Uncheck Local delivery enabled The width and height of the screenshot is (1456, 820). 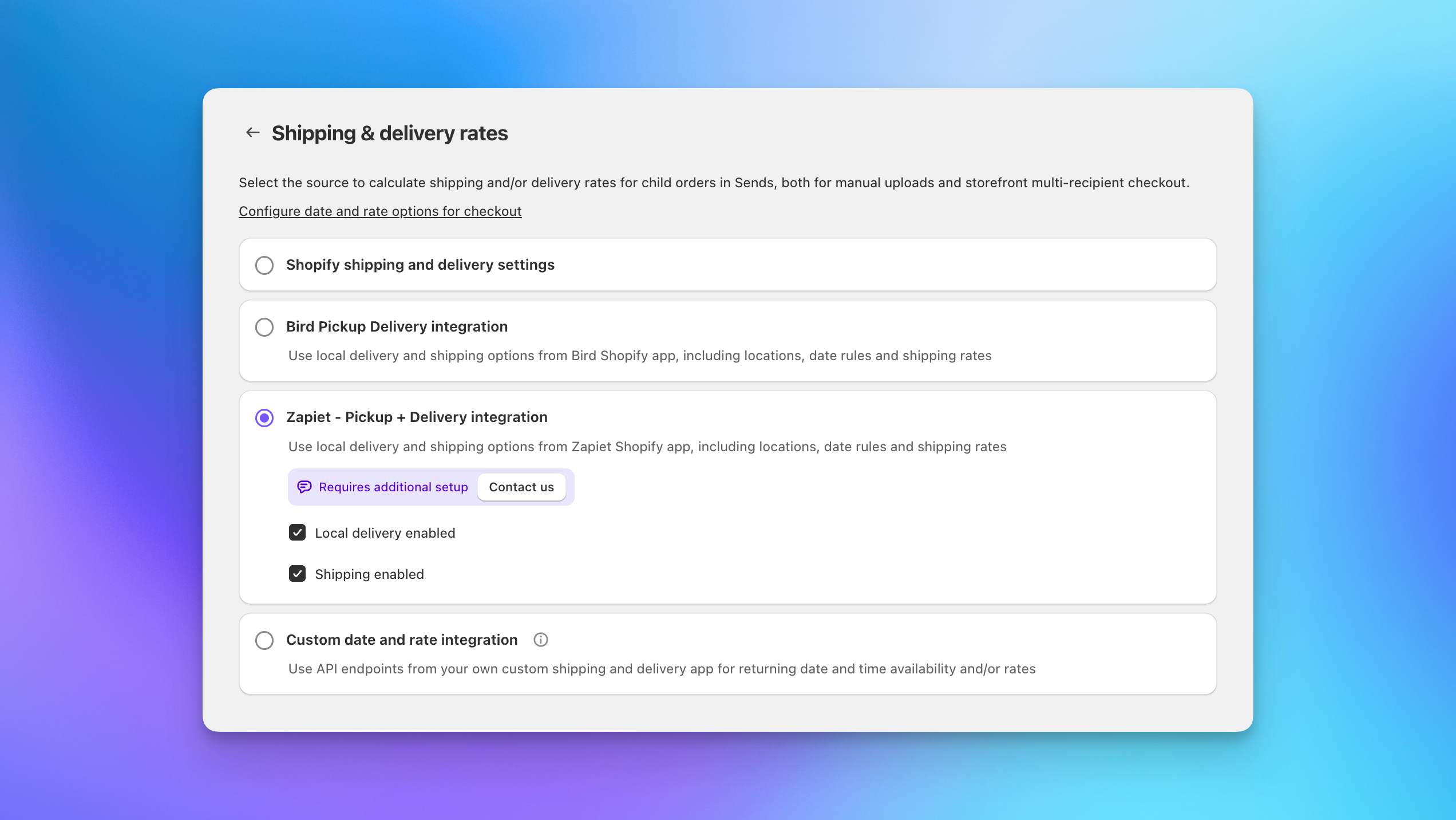click(297, 533)
